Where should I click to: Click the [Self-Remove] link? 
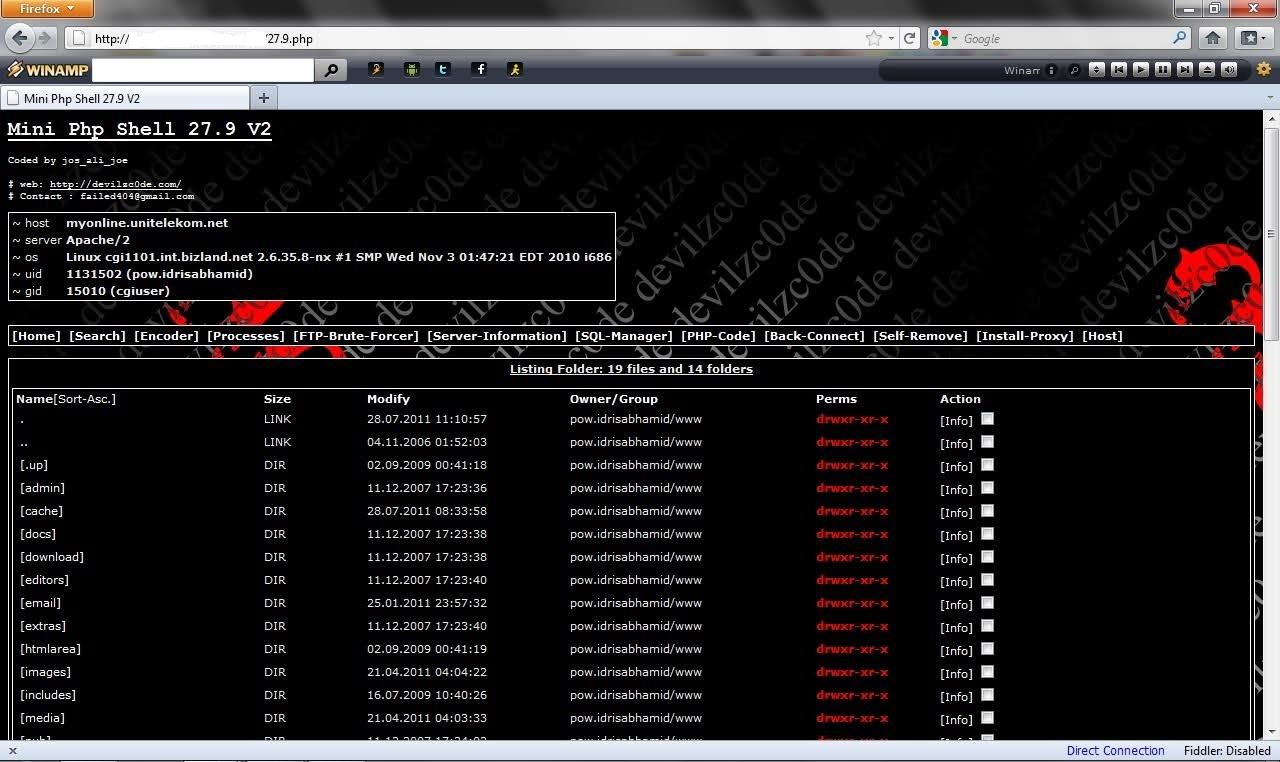(x=920, y=336)
